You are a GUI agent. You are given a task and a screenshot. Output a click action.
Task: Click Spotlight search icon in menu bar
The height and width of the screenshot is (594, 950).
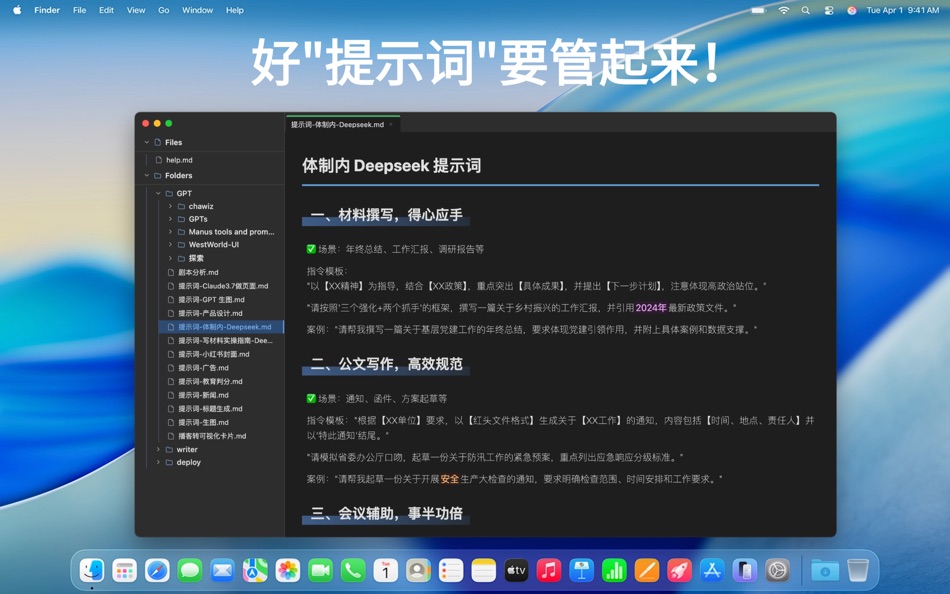tap(806, 10)
